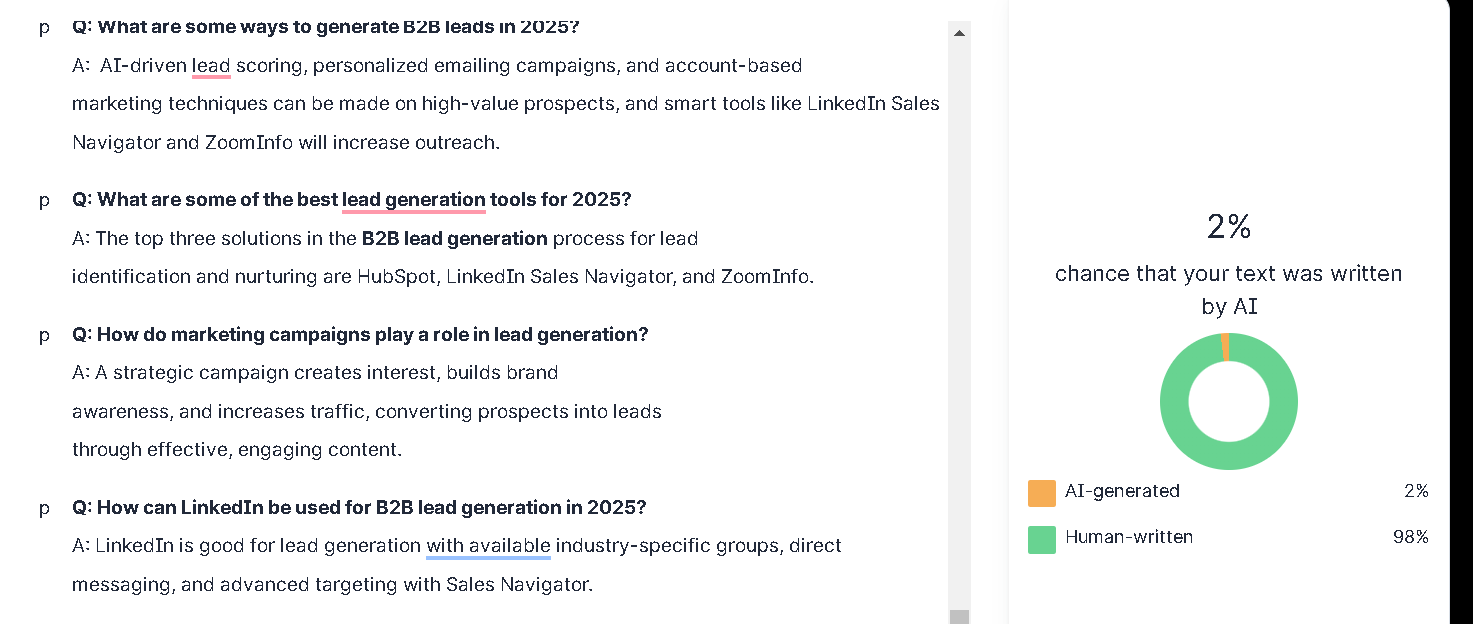Image resolution: width=1473 pixels, height=624 pixels.
Task: Select the underlined phrase 'lead generation' in second question
Action: tap(413, 199)
